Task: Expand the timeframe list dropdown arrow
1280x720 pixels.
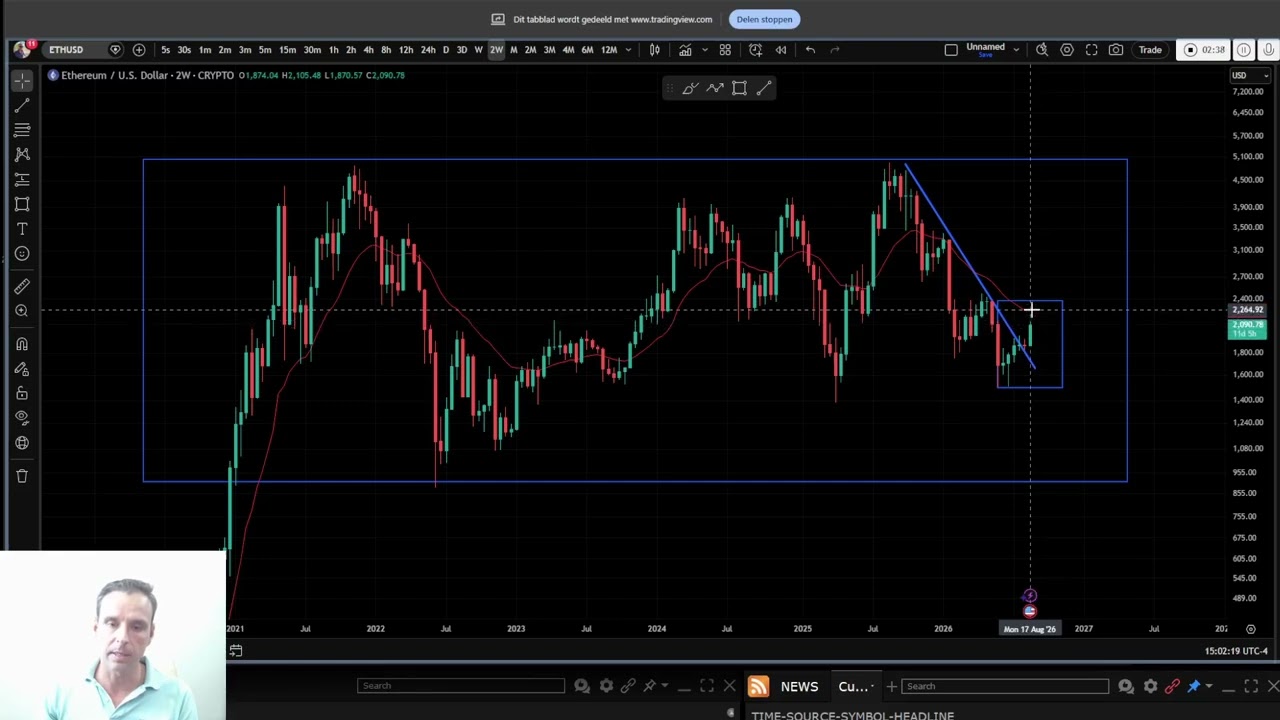Action: click(x=628, y=50)
